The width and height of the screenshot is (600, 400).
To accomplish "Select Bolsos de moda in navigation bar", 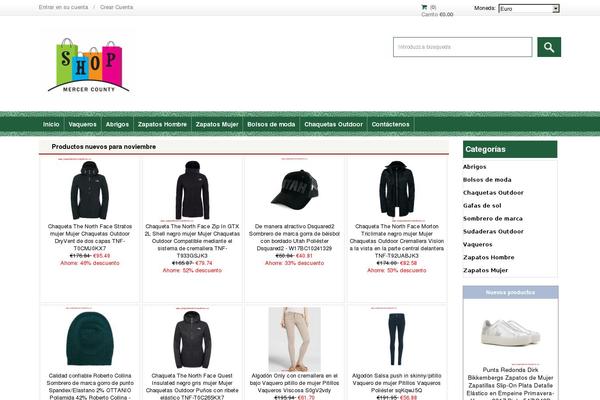I will (271, 124).
